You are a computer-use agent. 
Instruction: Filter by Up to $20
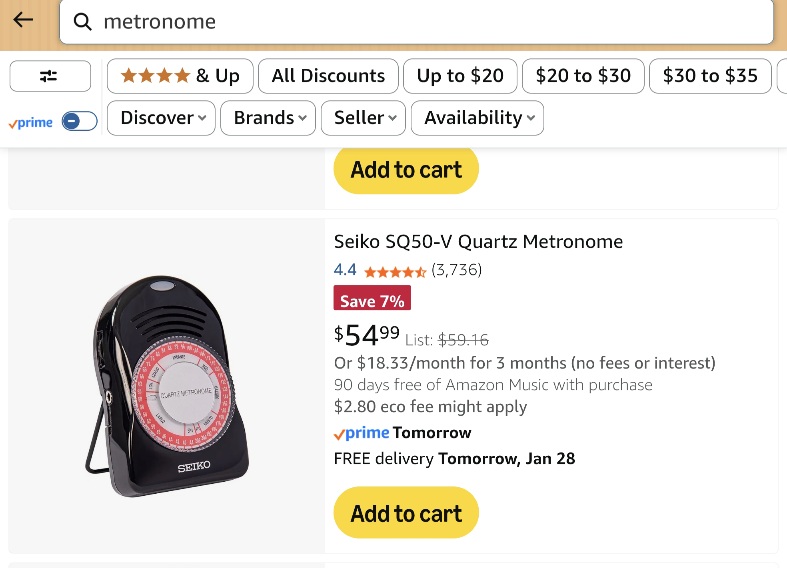click(460, 76)
